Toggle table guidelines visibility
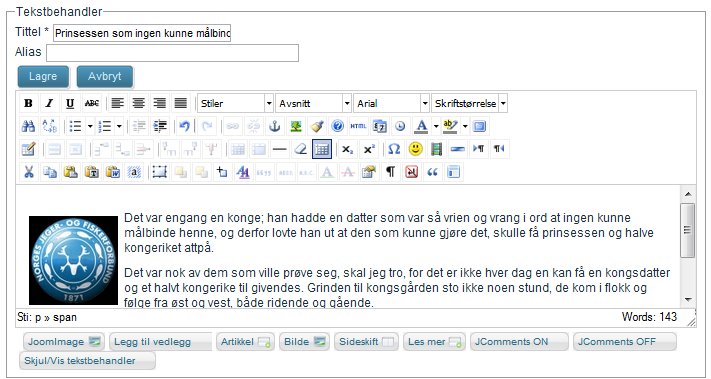This screenshot has width=711, height=379. click(x=322, y=149)
